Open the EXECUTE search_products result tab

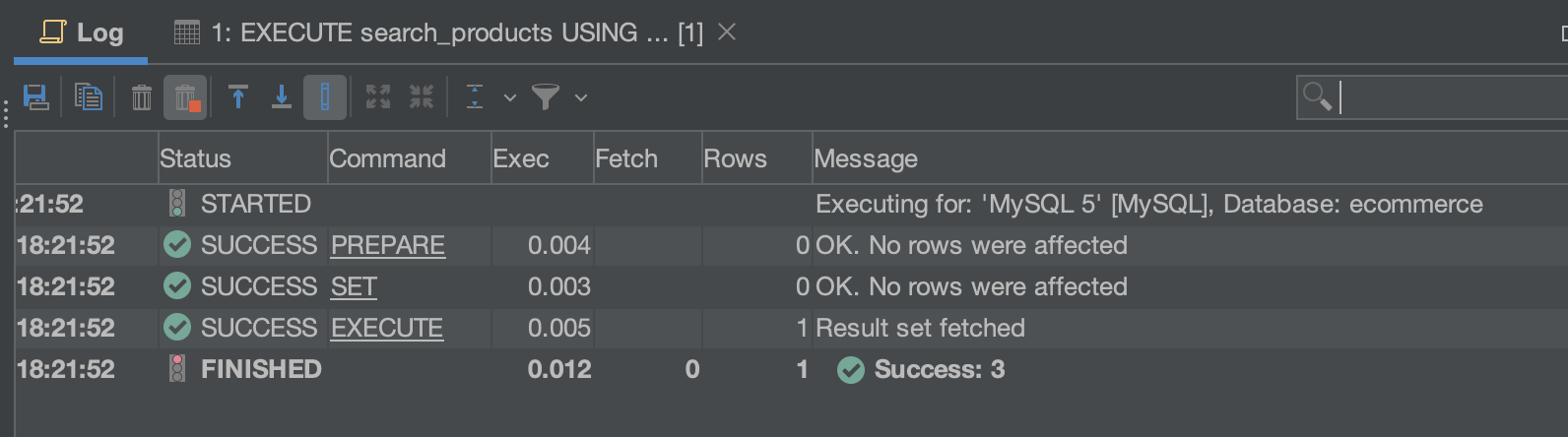tap(438, 32)
